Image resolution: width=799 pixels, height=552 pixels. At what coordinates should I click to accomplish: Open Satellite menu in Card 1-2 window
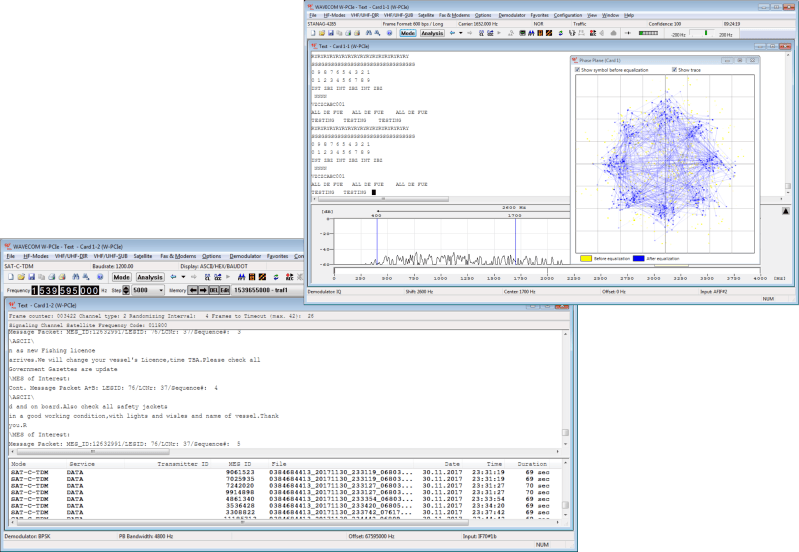(x=143, y=256)
